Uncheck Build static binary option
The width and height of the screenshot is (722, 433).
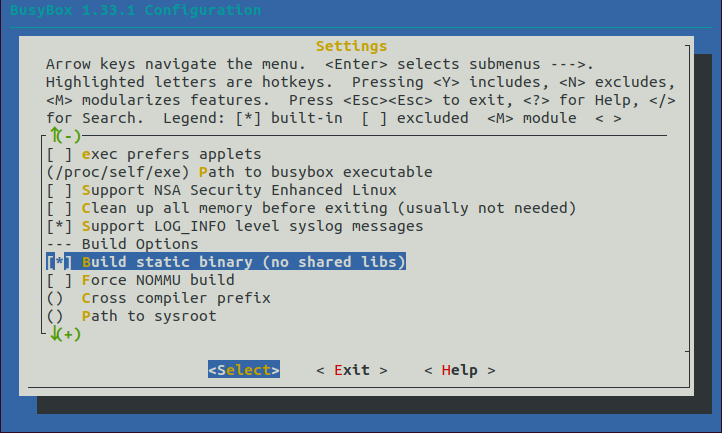click(x=59, y=262)
